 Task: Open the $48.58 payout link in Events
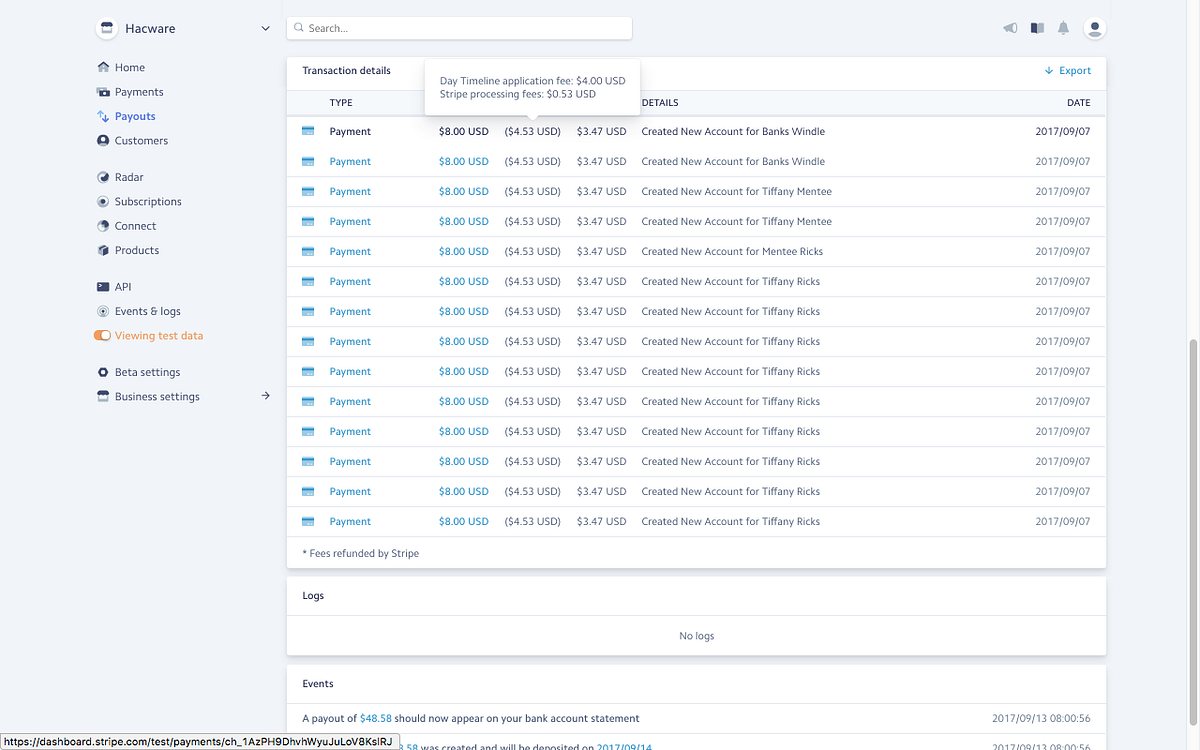point(375,718)
